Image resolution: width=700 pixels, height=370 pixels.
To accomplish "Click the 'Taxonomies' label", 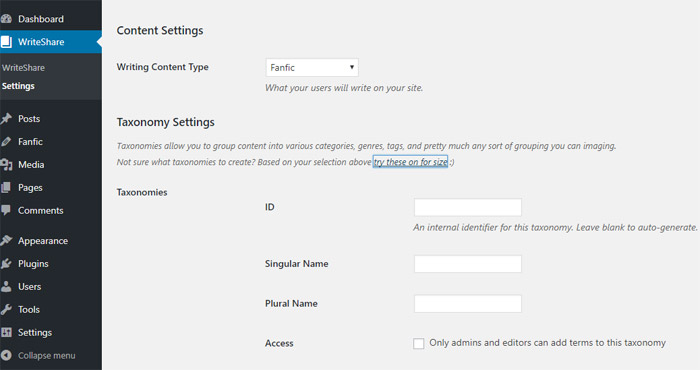I will point(142,192).
